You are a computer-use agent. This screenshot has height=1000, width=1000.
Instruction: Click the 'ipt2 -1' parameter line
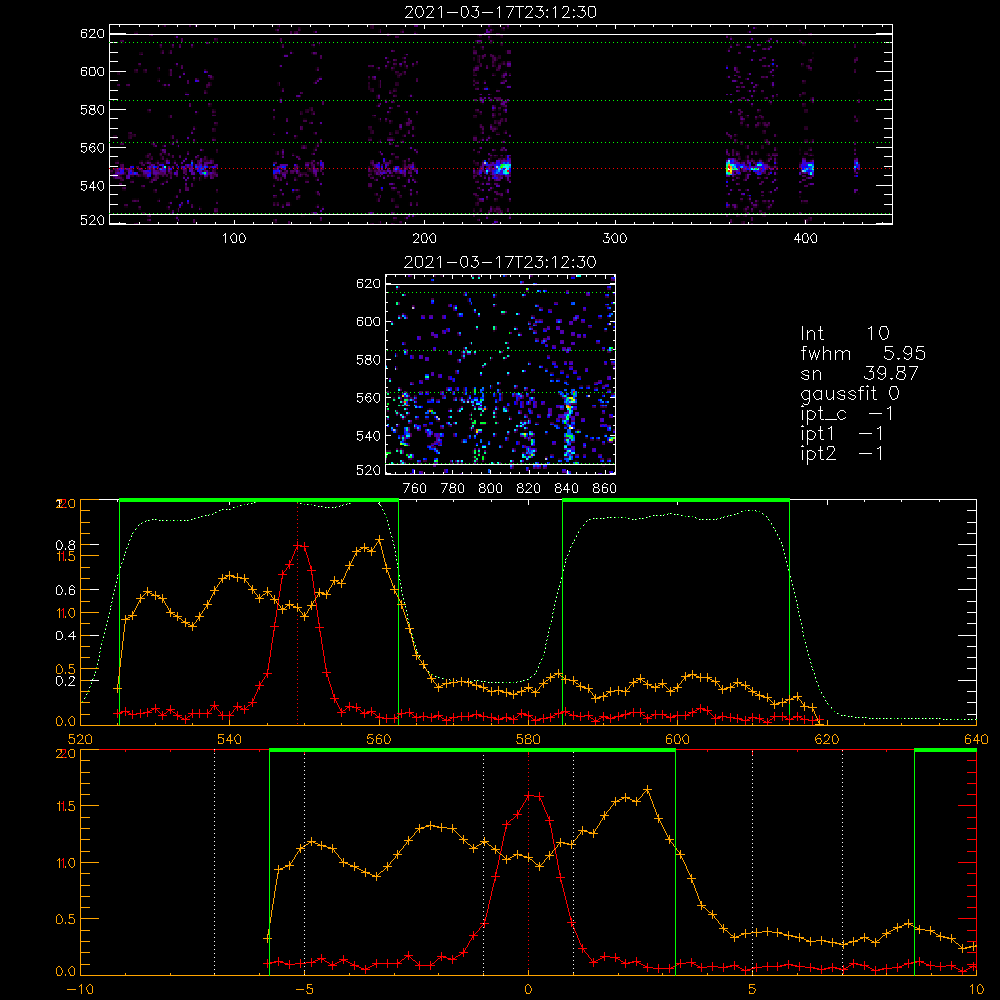point(841,453)
